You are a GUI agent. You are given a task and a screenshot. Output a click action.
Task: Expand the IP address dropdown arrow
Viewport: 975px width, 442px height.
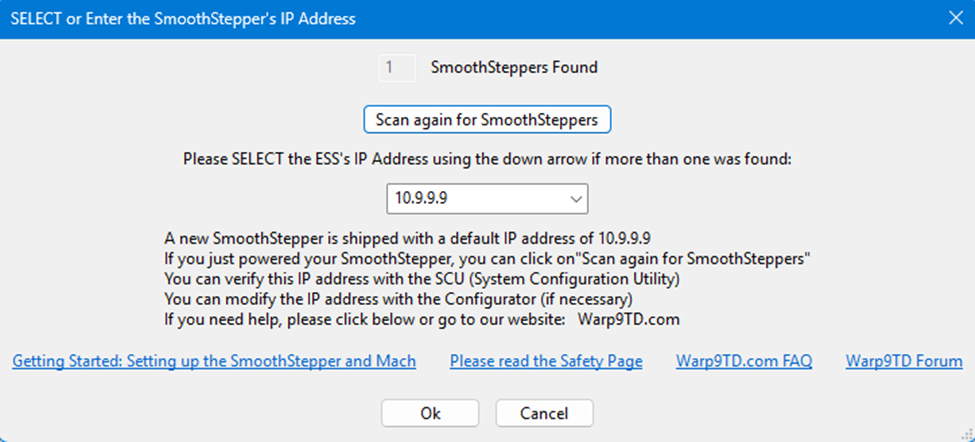[576, 199]
